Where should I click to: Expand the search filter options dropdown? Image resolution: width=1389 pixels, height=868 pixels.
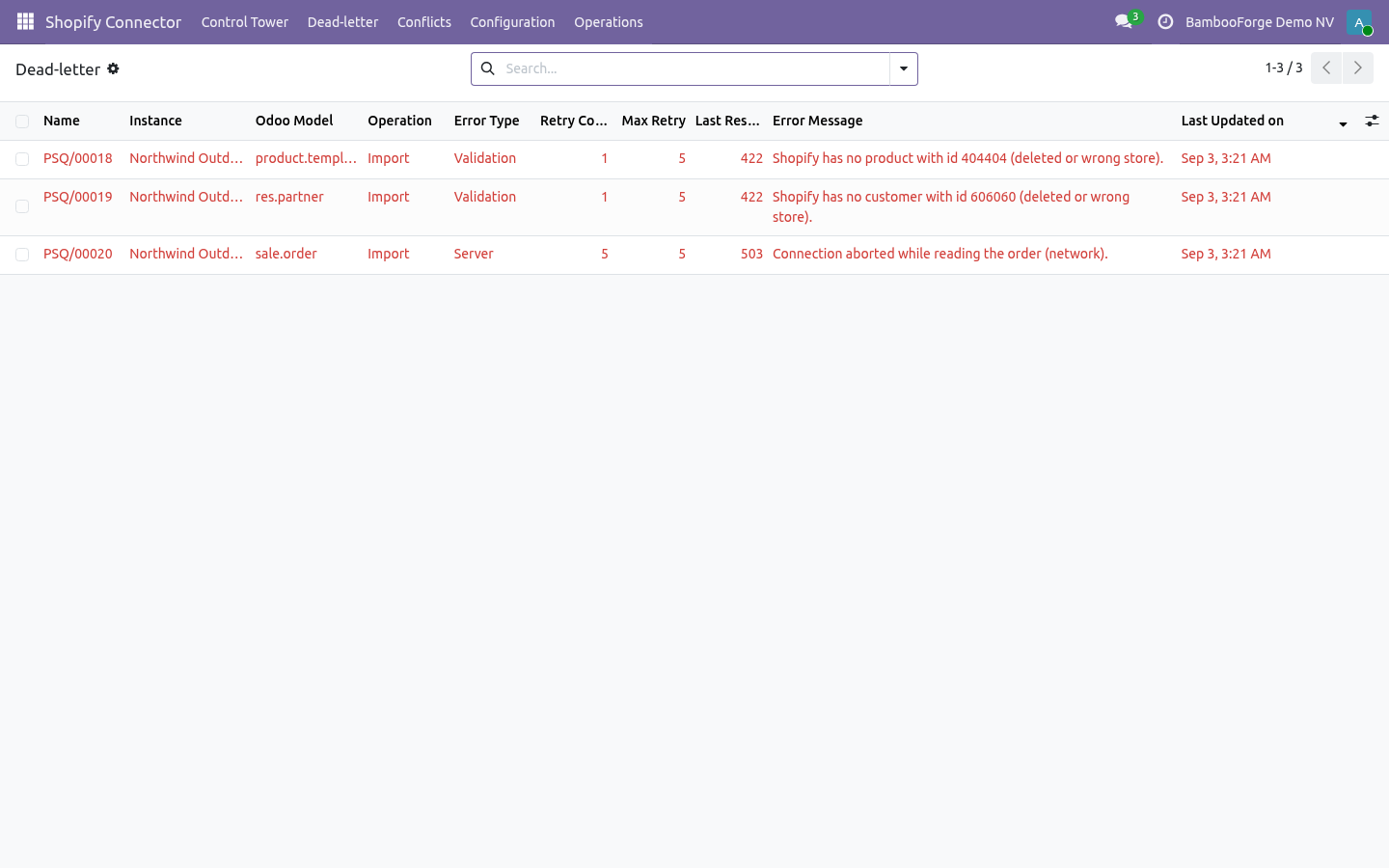(904, 68)
